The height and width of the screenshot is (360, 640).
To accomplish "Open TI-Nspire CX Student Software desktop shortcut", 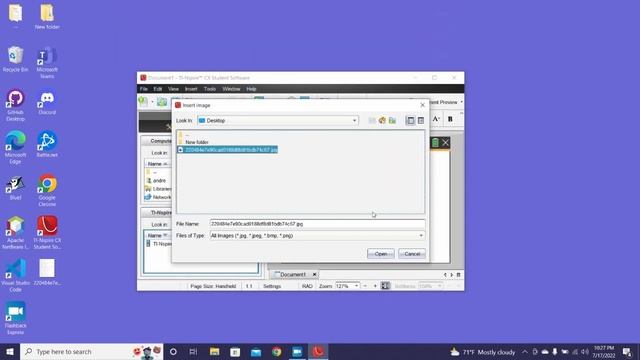I will (47, 233).
